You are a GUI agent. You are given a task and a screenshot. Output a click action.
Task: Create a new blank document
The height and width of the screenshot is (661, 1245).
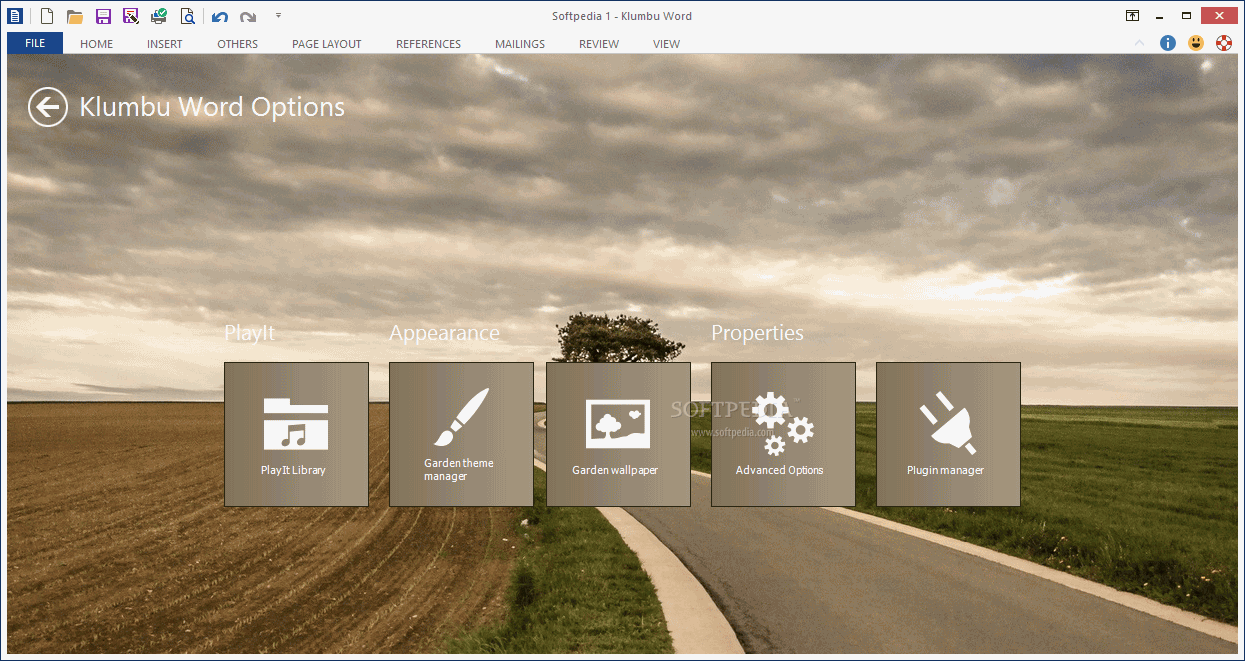47,16
